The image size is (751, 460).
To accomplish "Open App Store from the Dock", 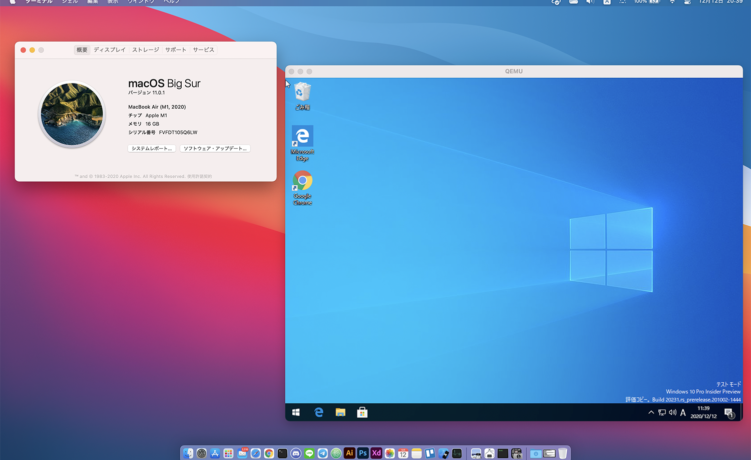I will coord(215,453).
